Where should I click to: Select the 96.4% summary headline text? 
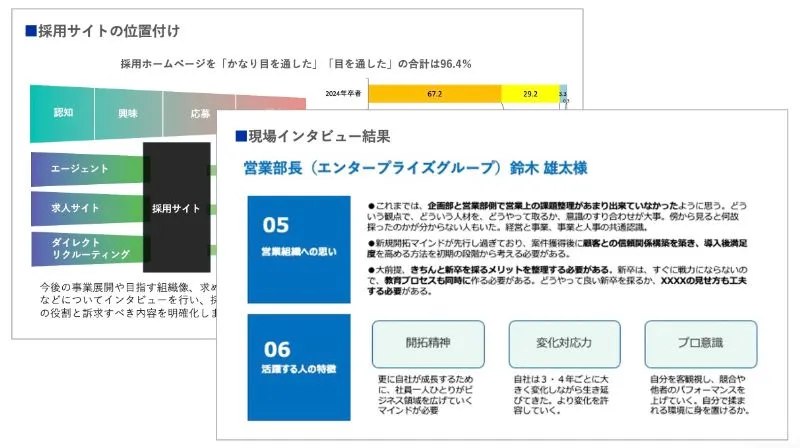point(296,64)
